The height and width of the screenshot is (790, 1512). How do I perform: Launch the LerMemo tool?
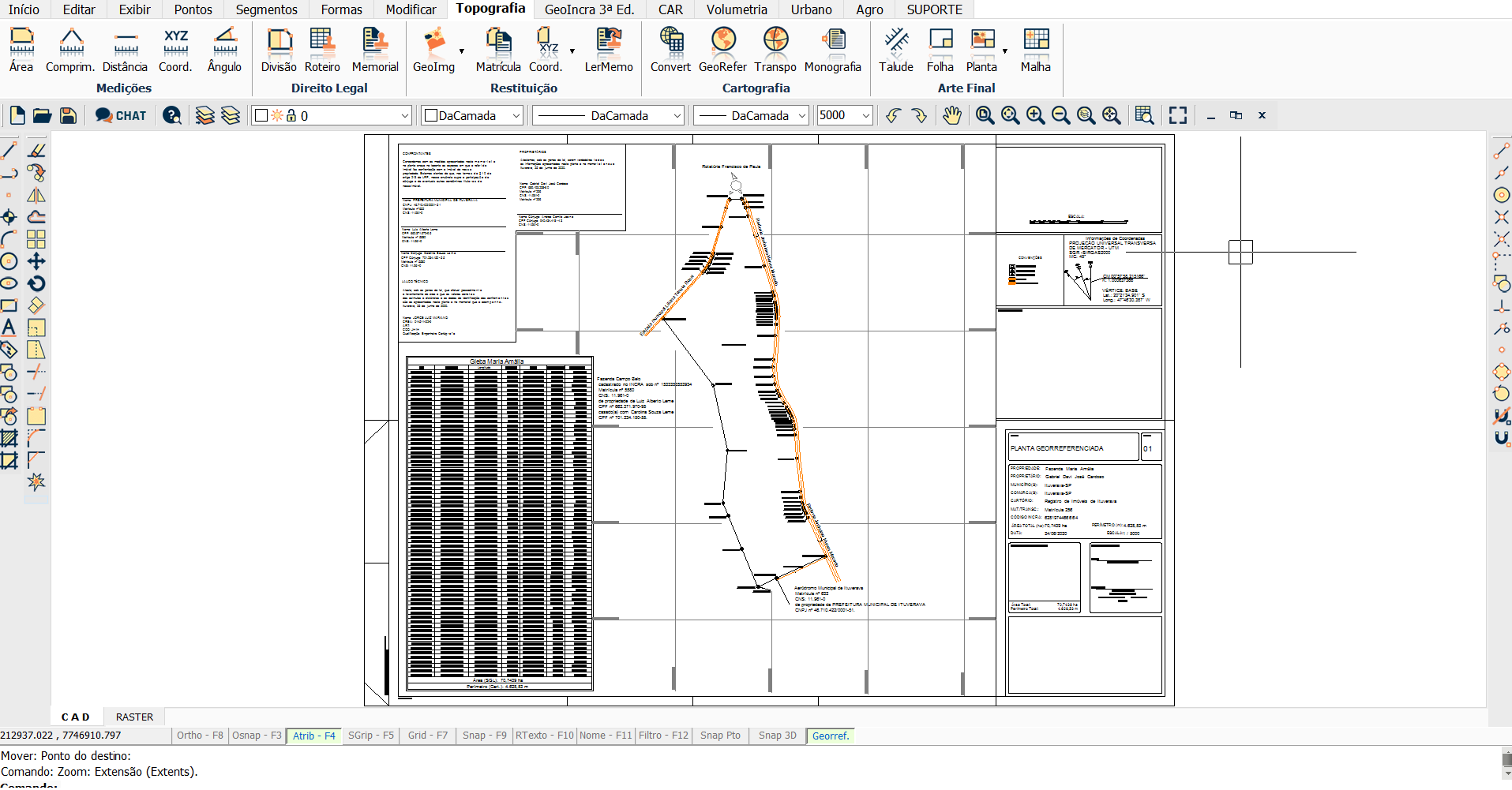point(609,50)
